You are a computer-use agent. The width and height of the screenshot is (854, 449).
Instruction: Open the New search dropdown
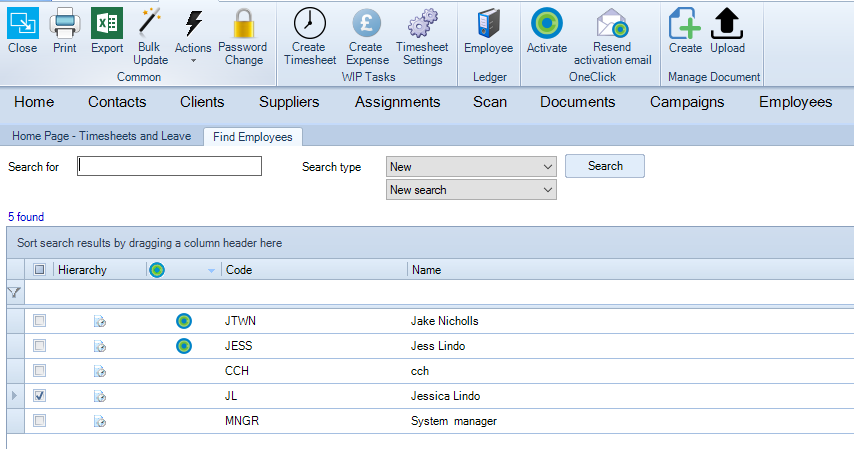tap(471, 190)
